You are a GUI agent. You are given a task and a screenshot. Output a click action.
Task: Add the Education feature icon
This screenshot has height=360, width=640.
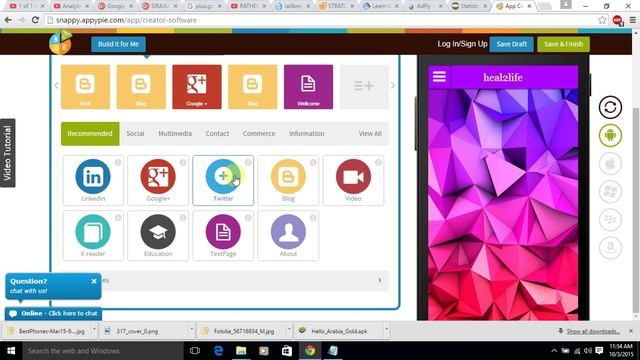coord(158,231)
